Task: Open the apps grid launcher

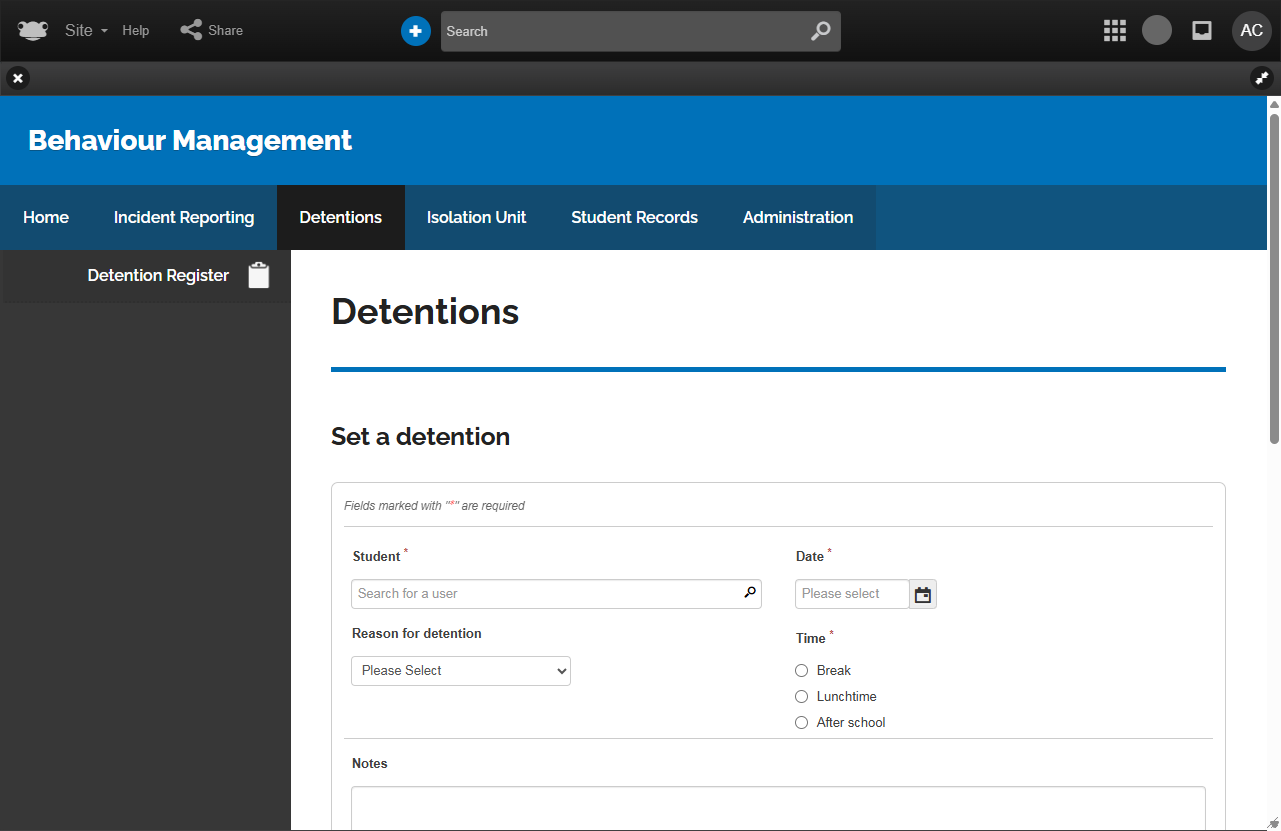Action: pos(1114,31)
